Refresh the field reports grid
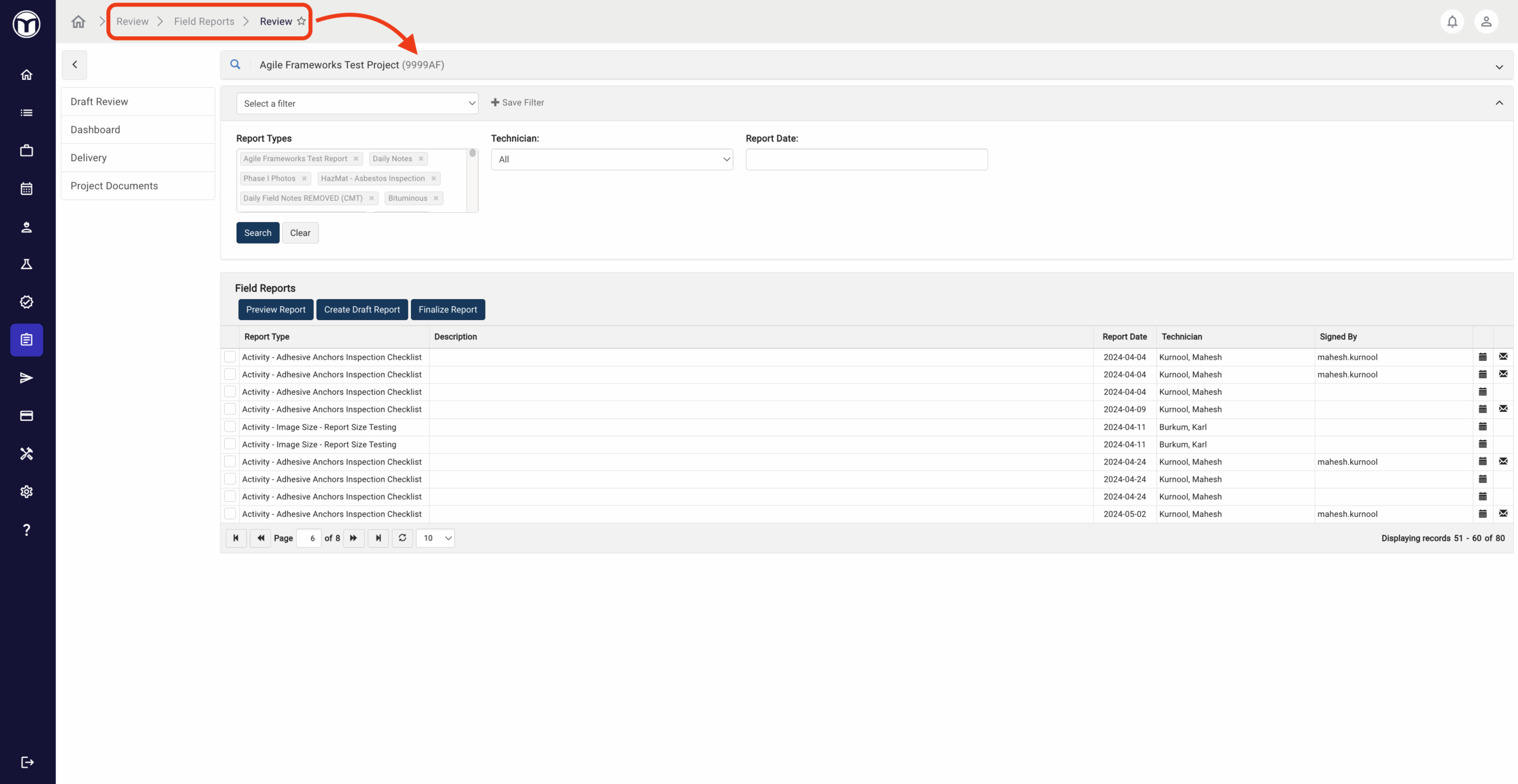Screen dimensions: 1518x784 [x=403, y=538]
